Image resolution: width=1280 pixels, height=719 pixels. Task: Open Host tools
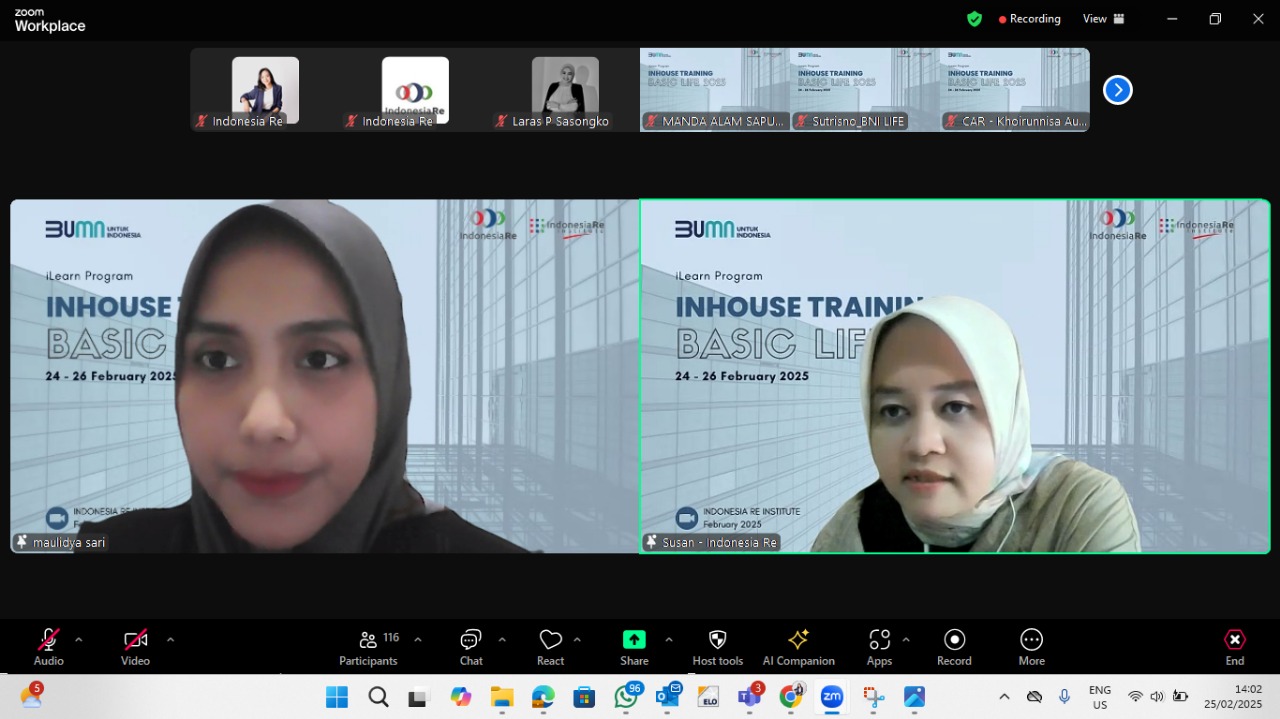pos(717,647)
